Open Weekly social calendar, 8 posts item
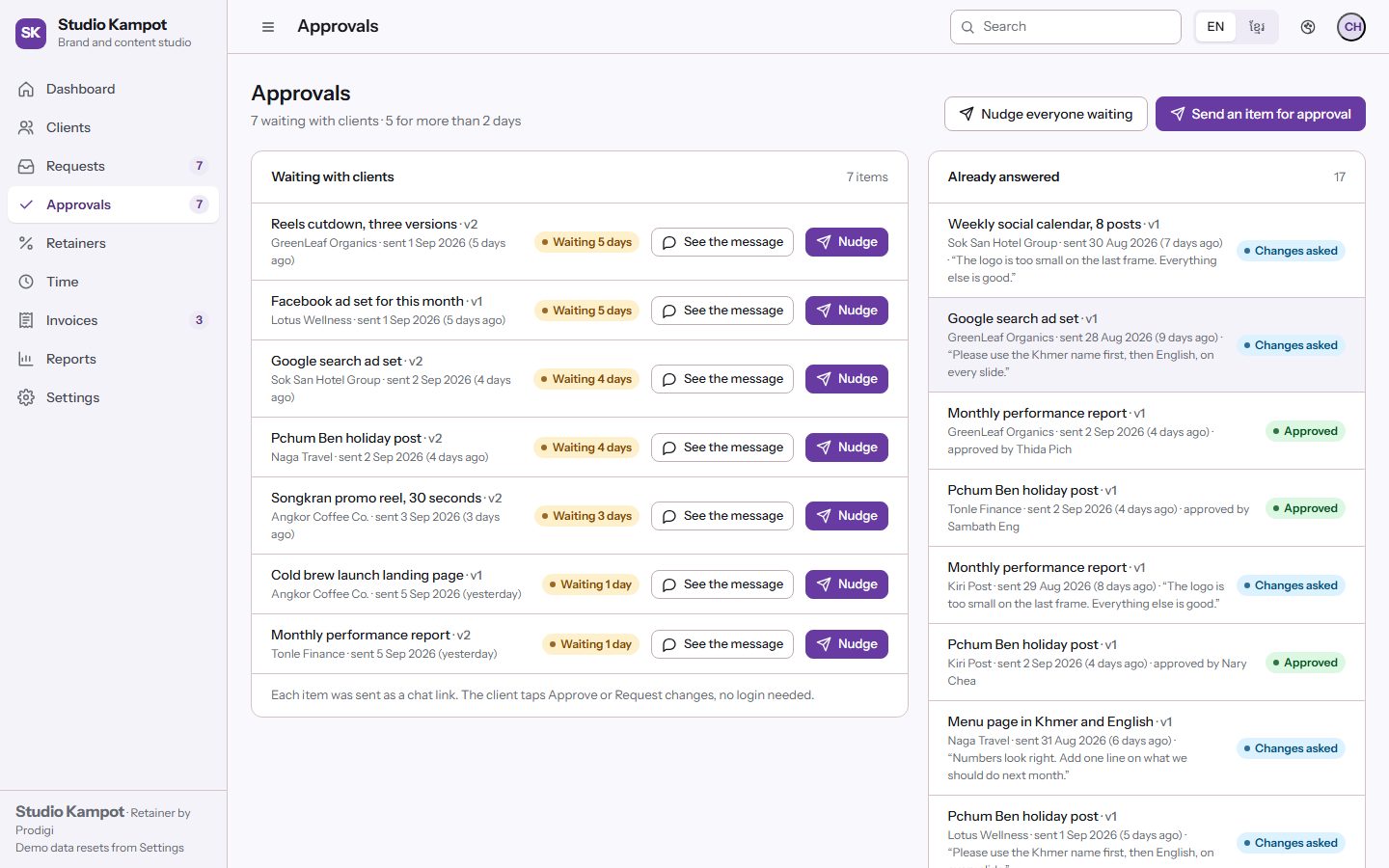 pyautogui.click(x=1146, y=251)
